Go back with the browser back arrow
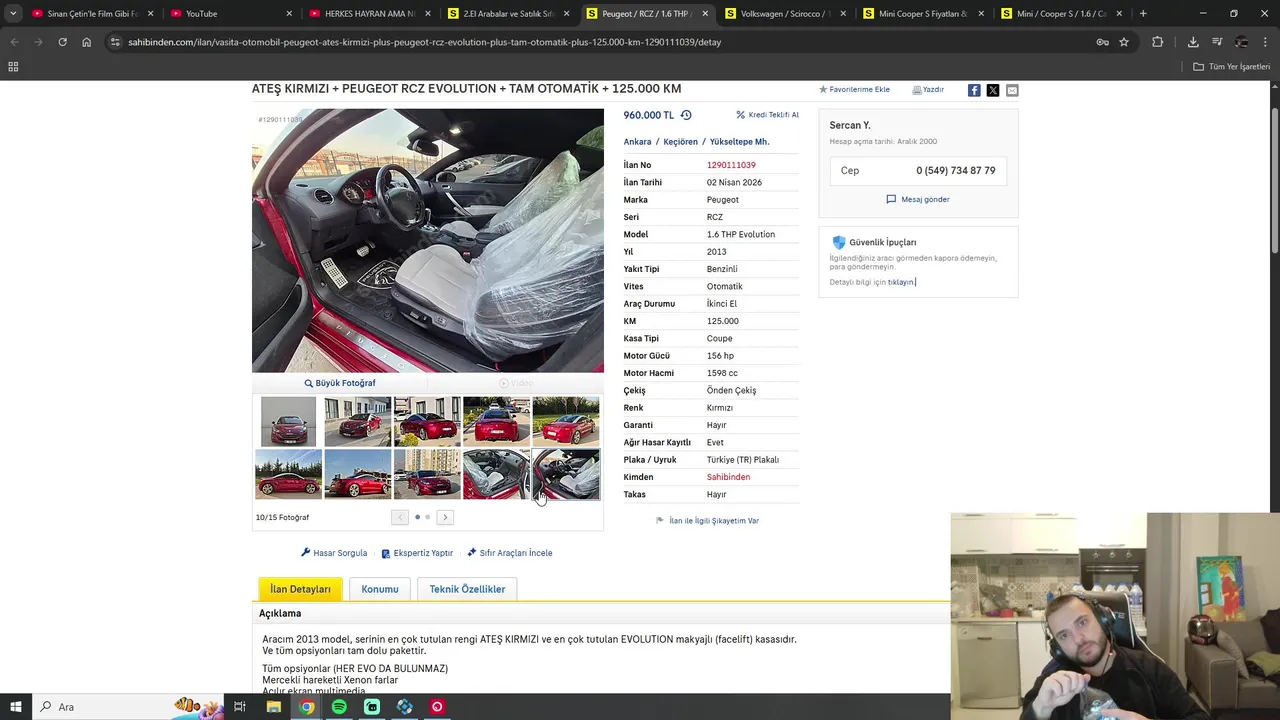 click(x=14, y=42)
